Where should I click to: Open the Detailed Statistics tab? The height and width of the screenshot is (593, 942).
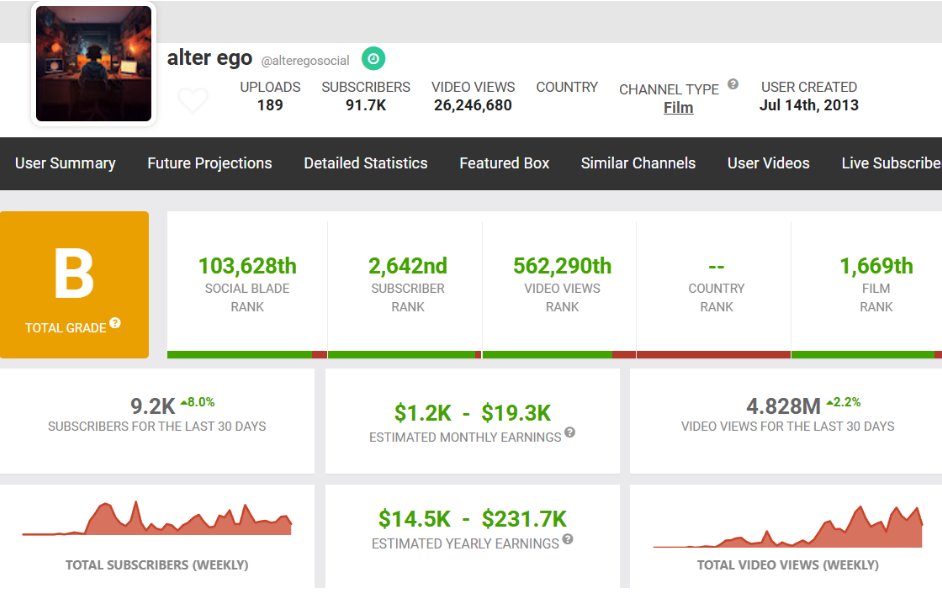365,163
